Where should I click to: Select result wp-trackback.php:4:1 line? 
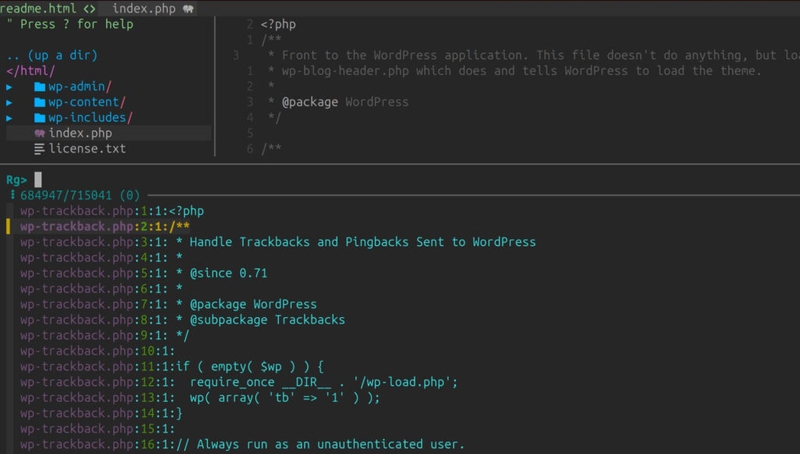pyautogui.click(x=102, y=258)
